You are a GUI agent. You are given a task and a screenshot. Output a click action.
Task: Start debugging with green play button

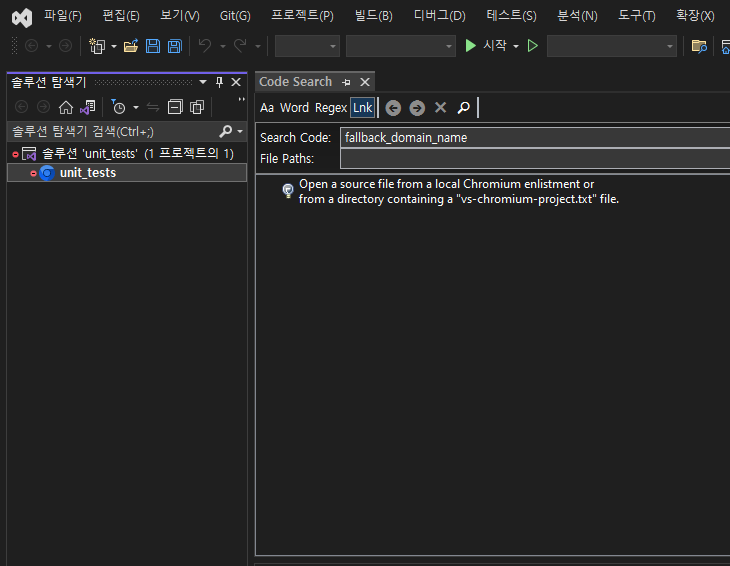coord(471,46)
